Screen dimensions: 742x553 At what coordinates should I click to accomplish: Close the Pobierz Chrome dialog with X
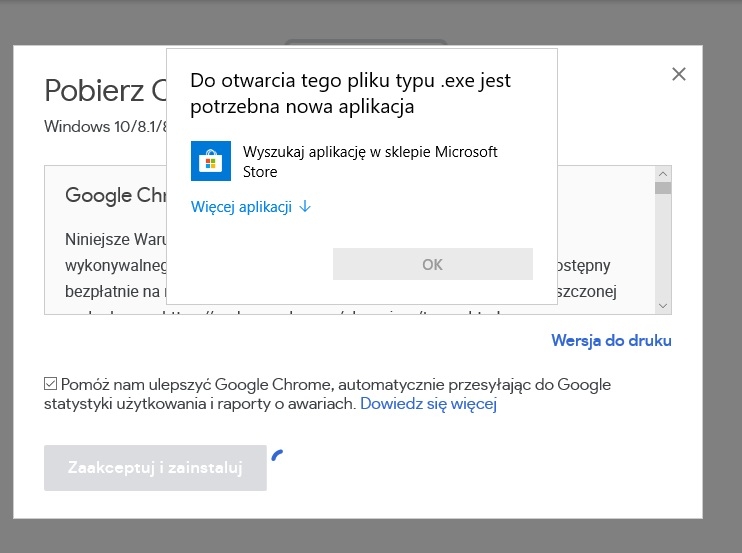tap(679, 74)
